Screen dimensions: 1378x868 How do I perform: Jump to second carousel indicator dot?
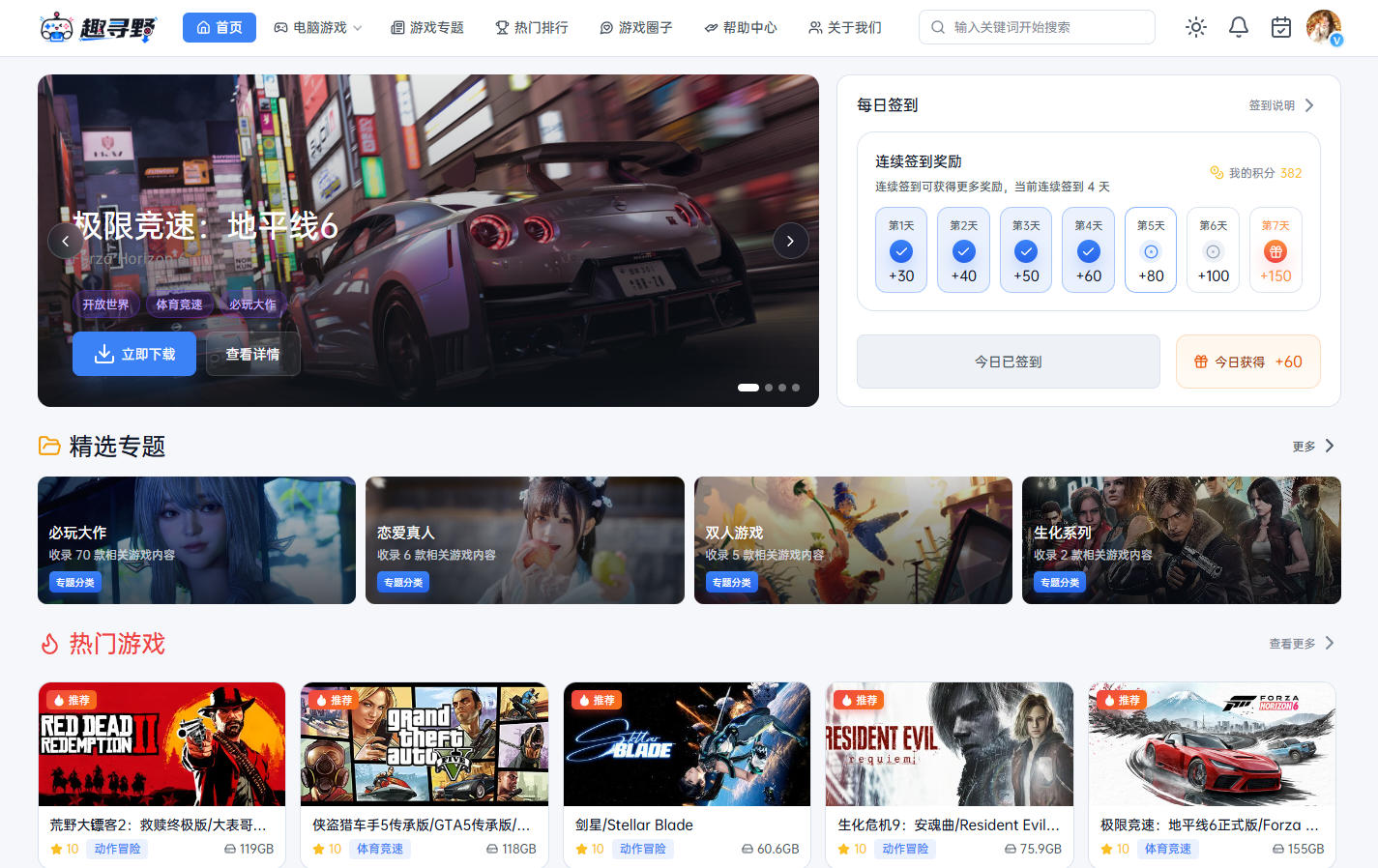(769, 388)
